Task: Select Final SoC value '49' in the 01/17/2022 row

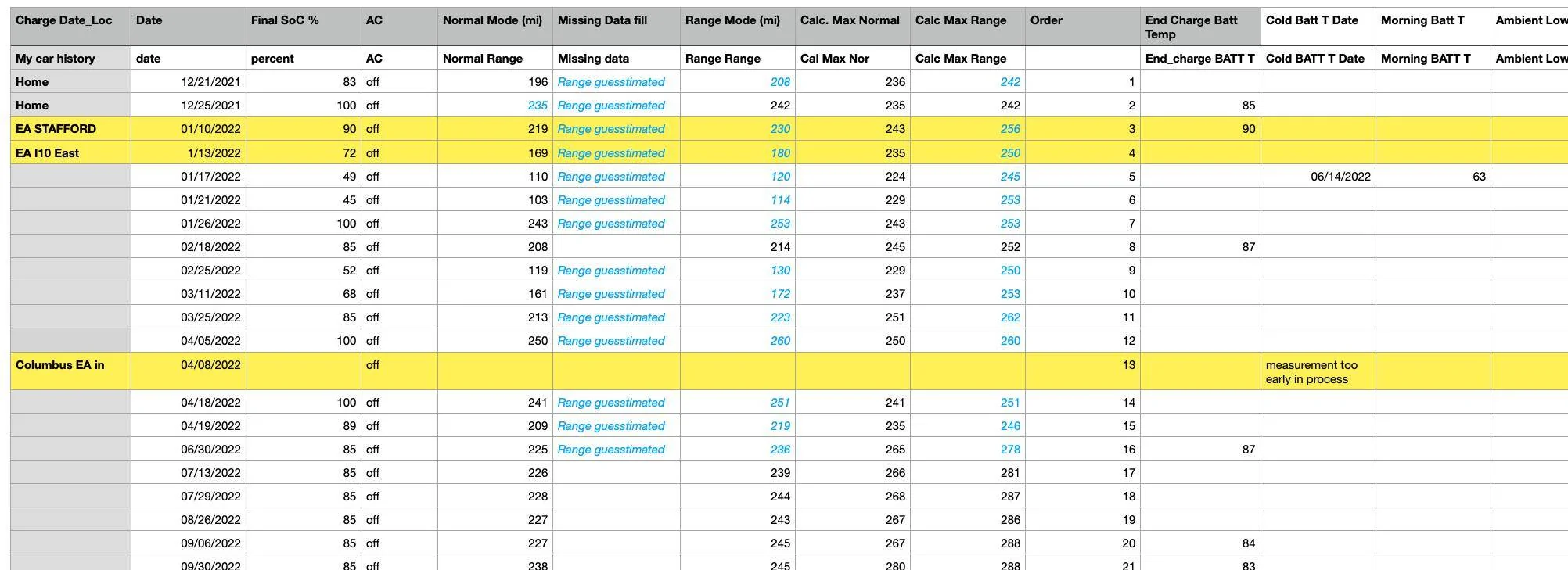Action: [x=303, y=176]
